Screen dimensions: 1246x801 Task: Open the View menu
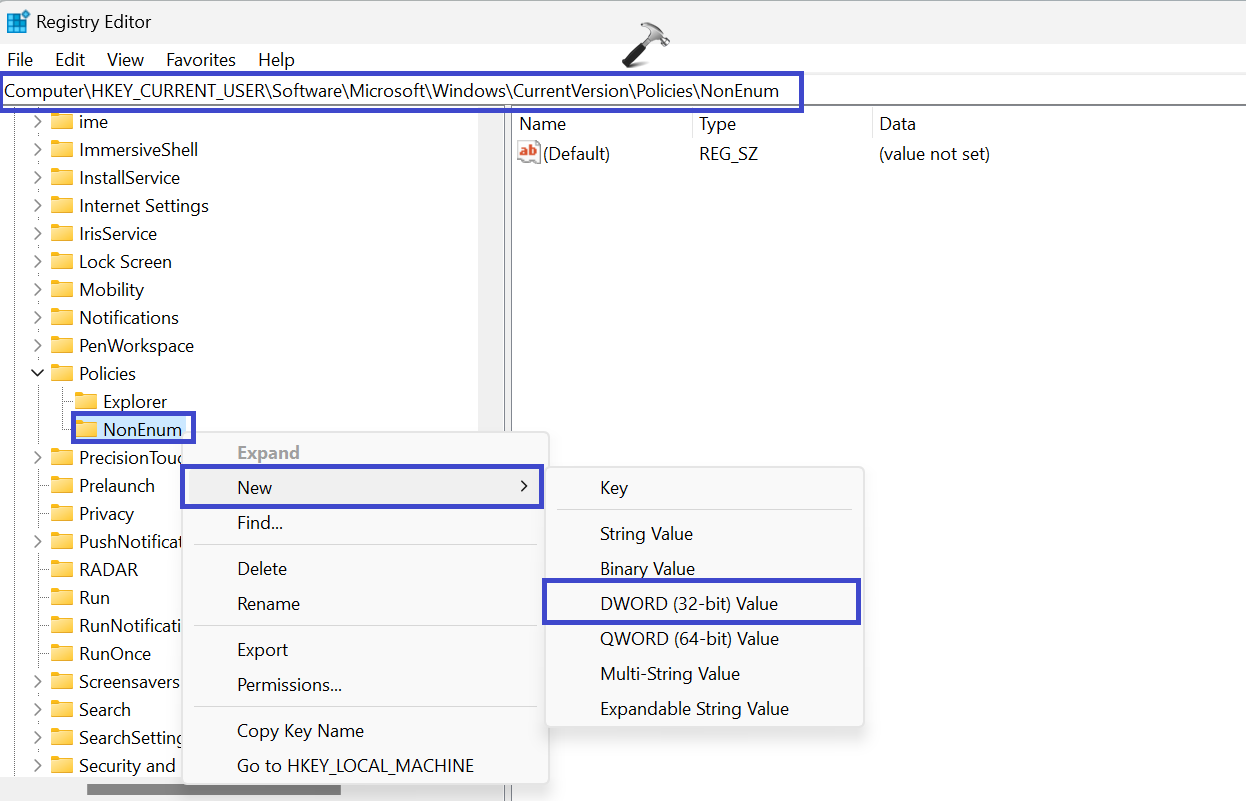(126, 60)
